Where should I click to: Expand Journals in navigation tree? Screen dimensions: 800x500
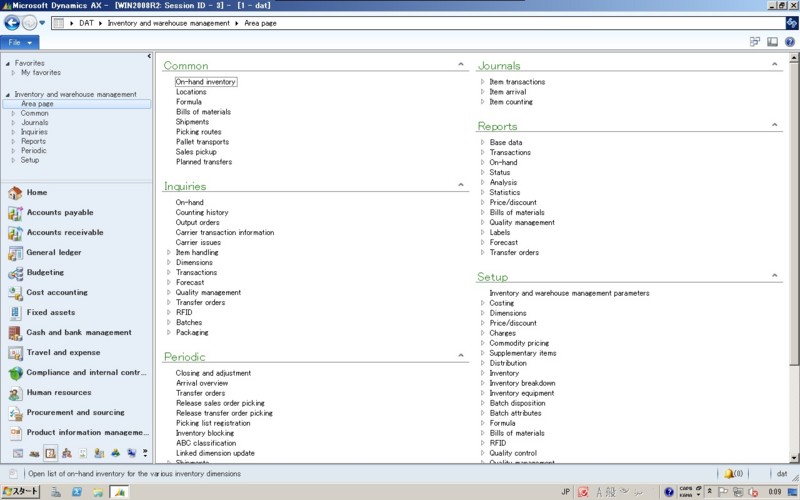coord(13,122)
